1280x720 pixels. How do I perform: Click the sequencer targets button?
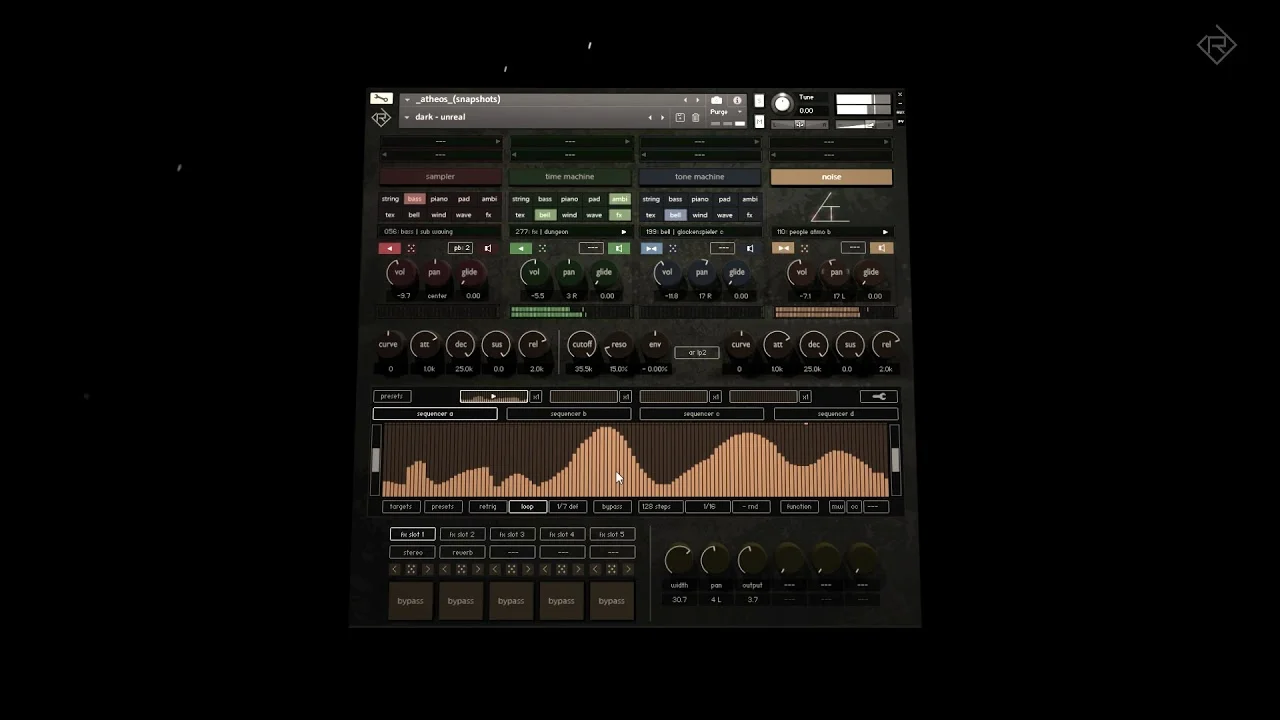pyautogui.click(x=400, y=507)
